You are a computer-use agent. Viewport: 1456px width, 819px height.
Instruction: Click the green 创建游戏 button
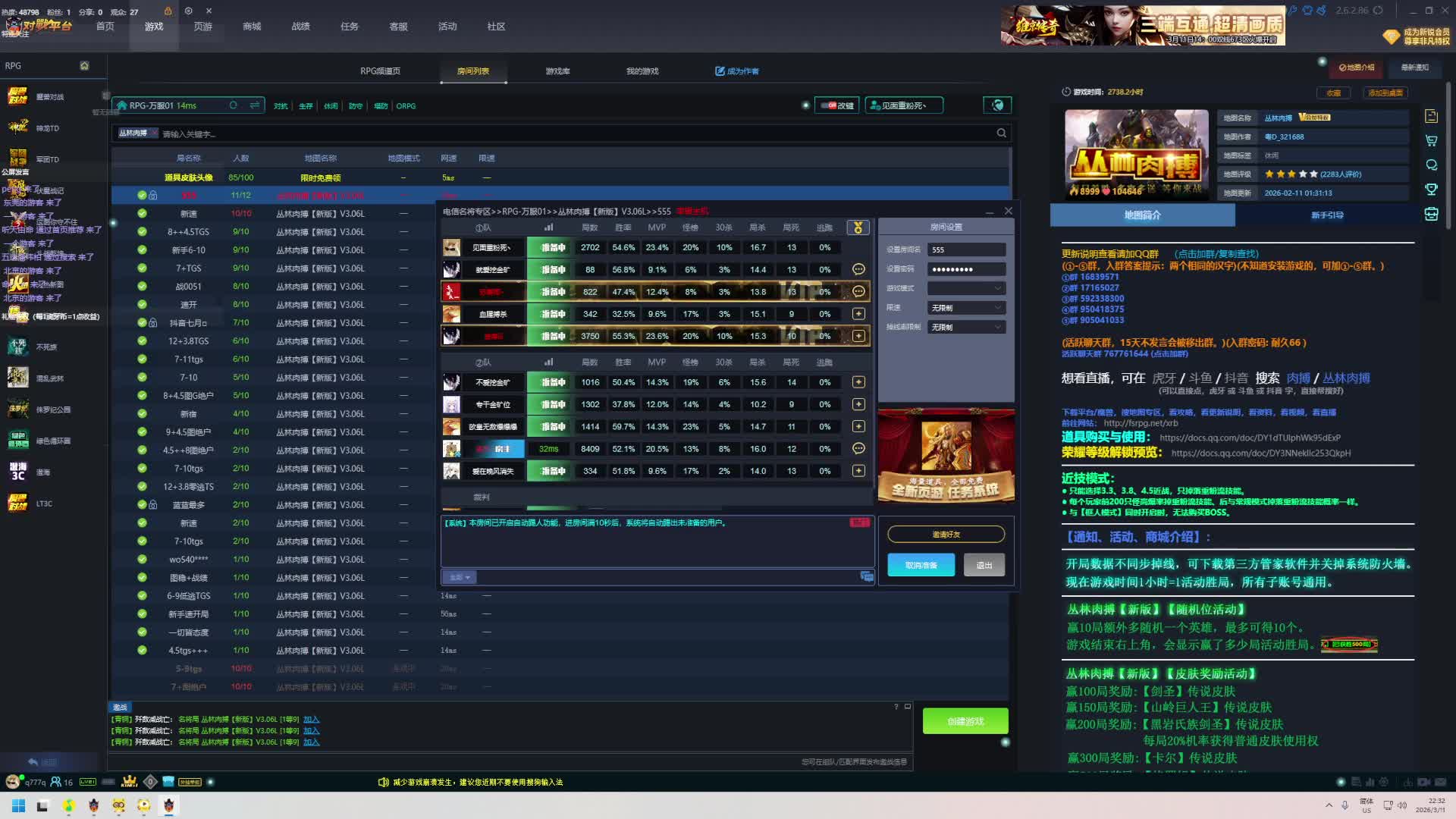pyautogui.click(x=965, y=721)
